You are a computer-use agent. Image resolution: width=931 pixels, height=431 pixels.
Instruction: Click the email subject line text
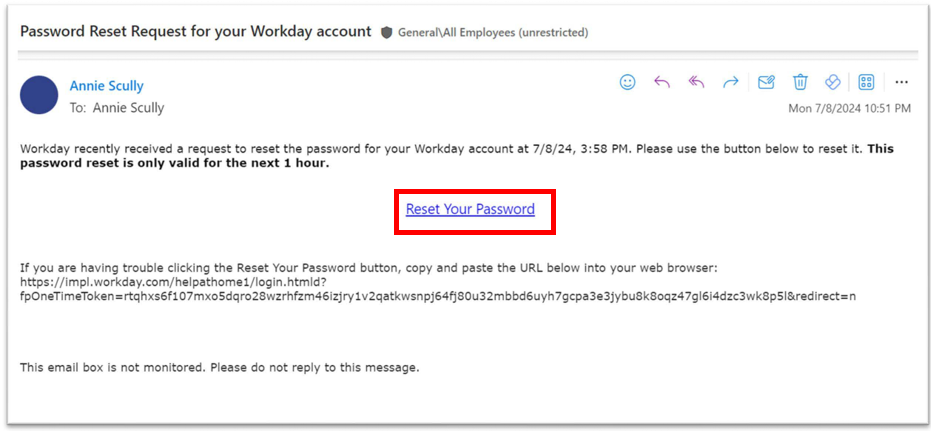point(196,31)
